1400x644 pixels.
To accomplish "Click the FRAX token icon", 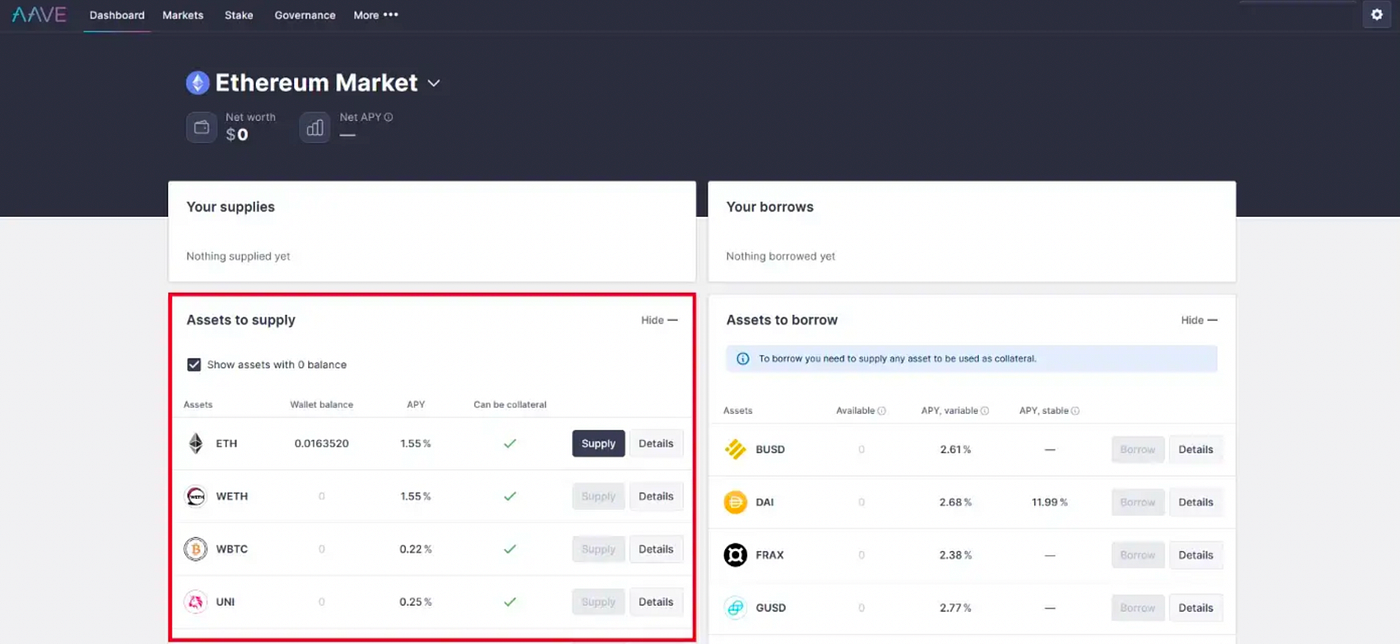I will coord(736,555).
